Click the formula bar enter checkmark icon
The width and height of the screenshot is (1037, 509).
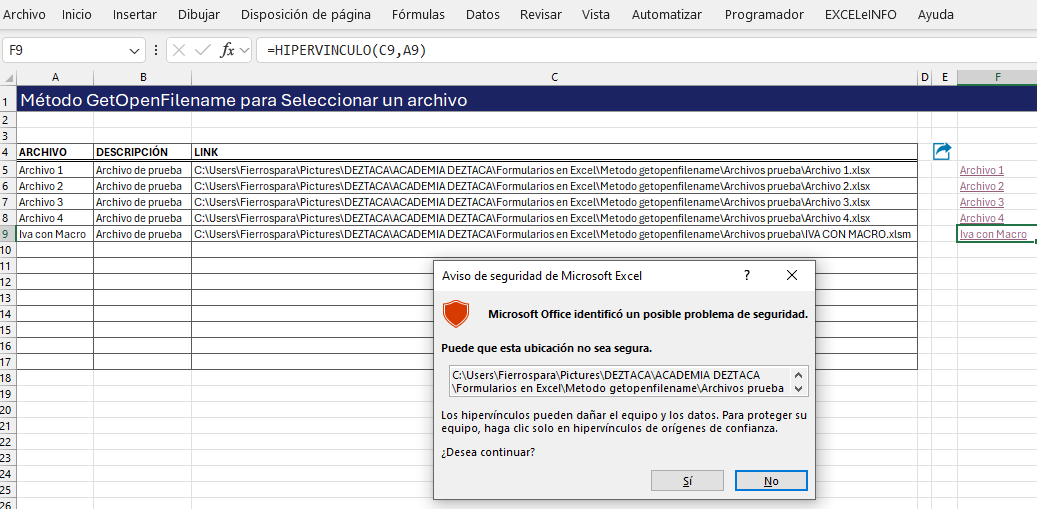point(203,50)
